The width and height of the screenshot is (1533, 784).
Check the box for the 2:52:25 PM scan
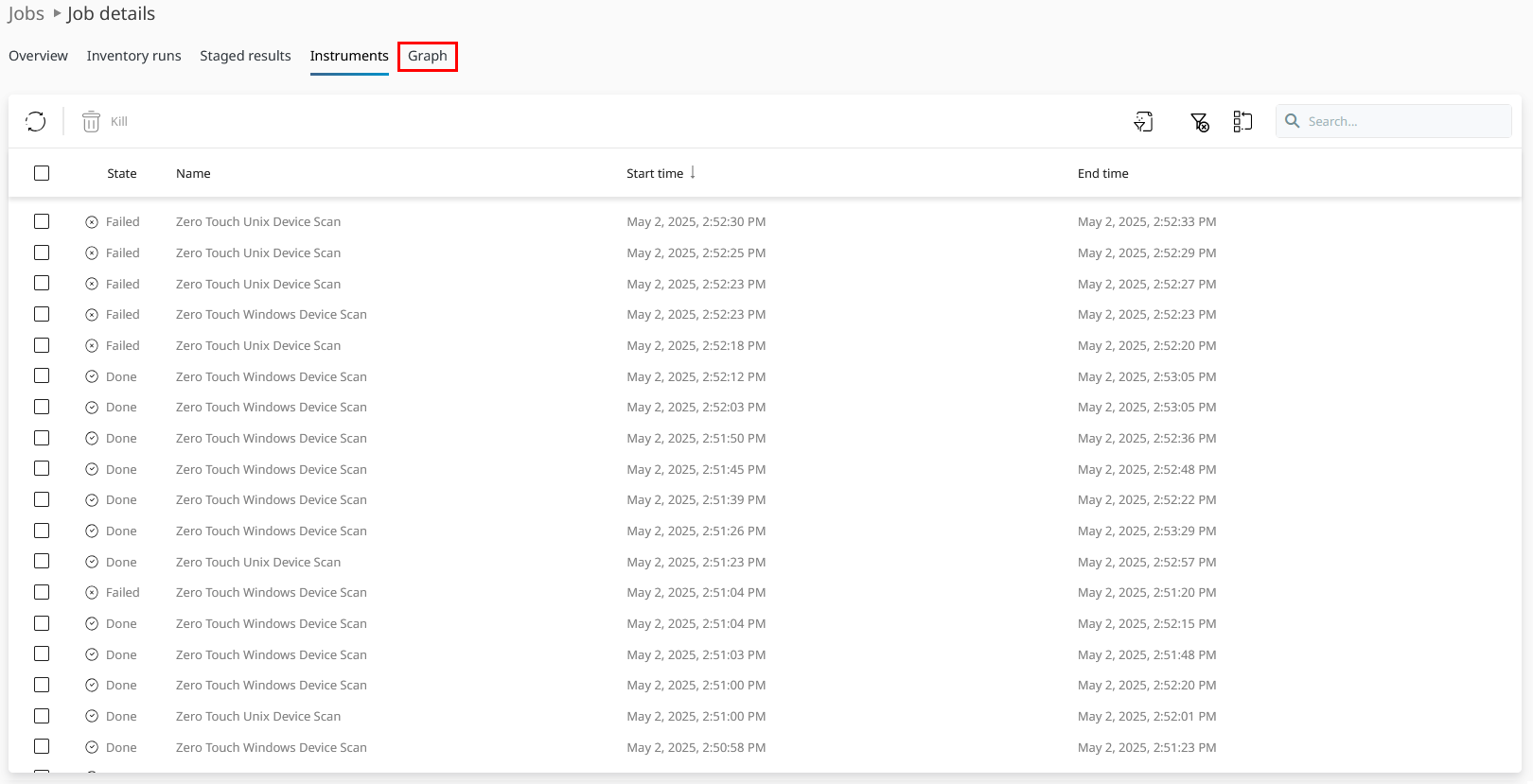click(x=42, y=253)
